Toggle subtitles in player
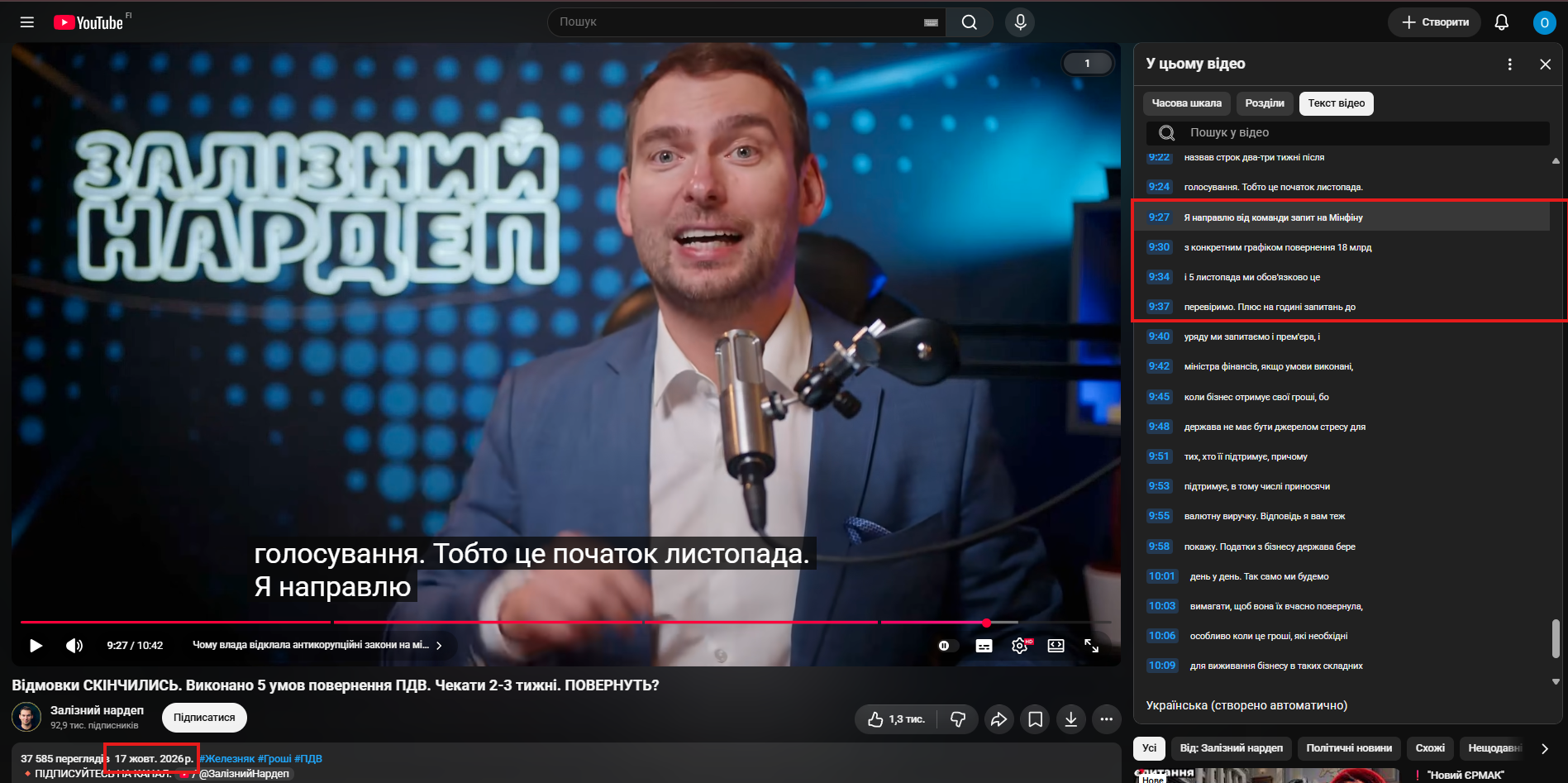 point(984,646)
